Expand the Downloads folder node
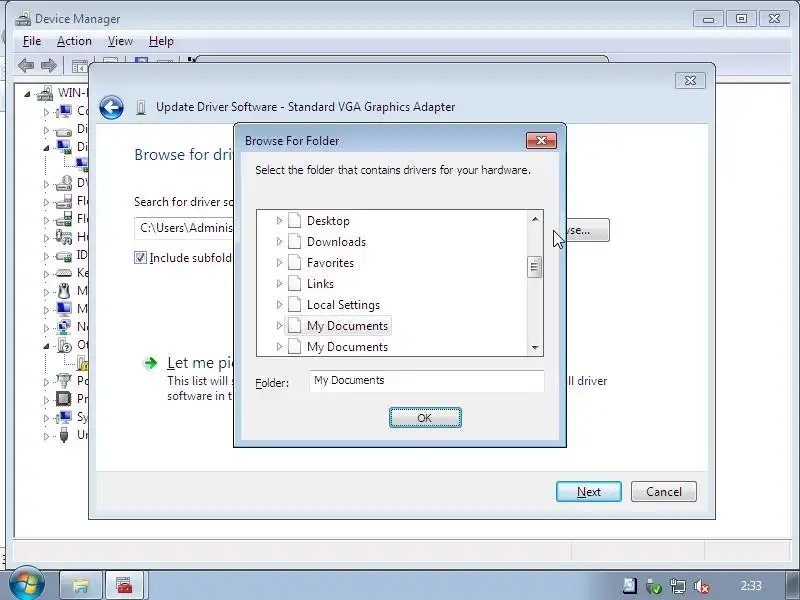The height and width of the screenshot is (600, 800). pyautogui.click(x=279, y=241)
